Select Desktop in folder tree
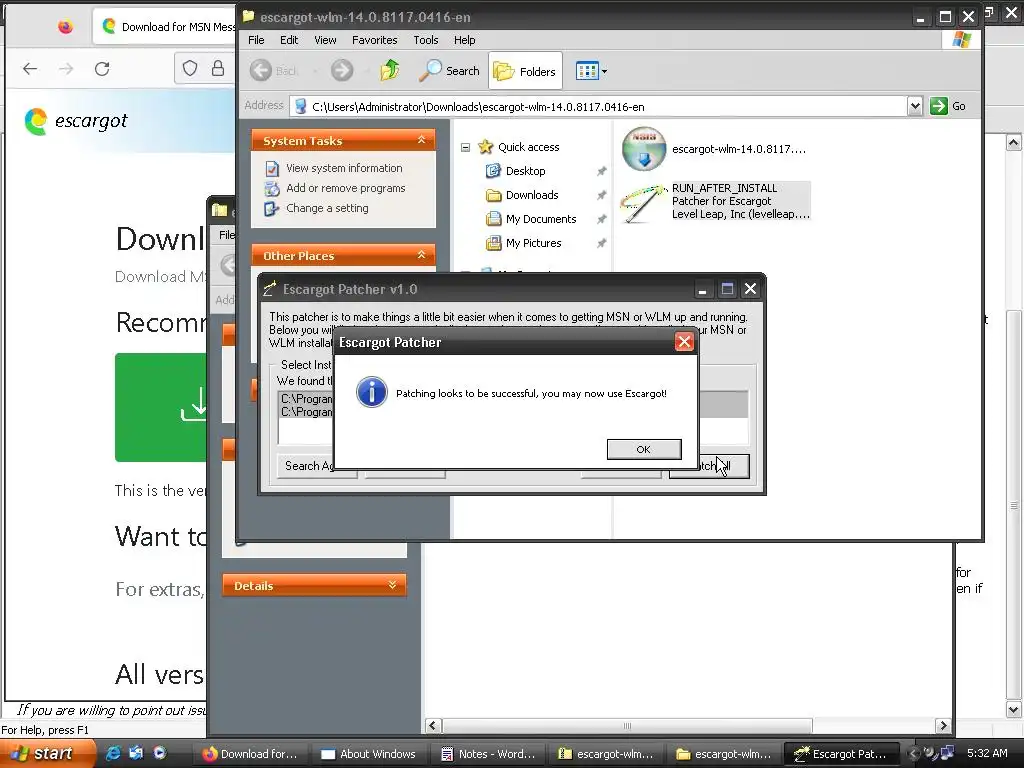Image resolution: width=1024 pixels, height=768 pixels. click(x=525, y=171)
